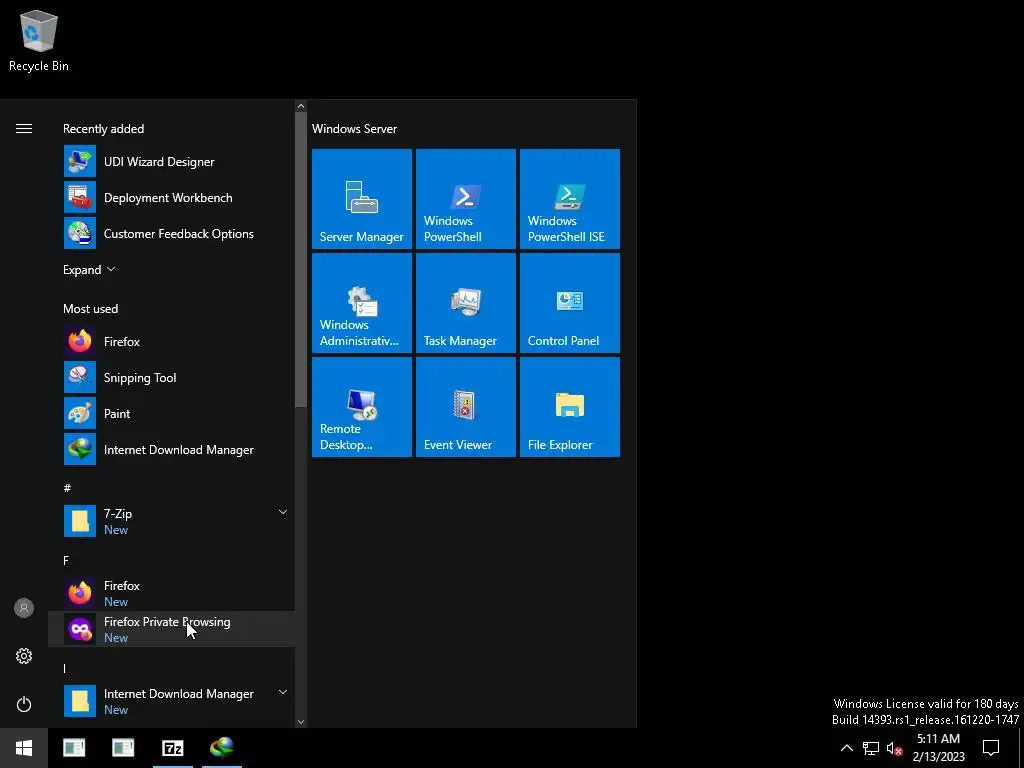Viewport: 1024px width, 768px height.
Task: Open the user account icon
Action: 24,608
